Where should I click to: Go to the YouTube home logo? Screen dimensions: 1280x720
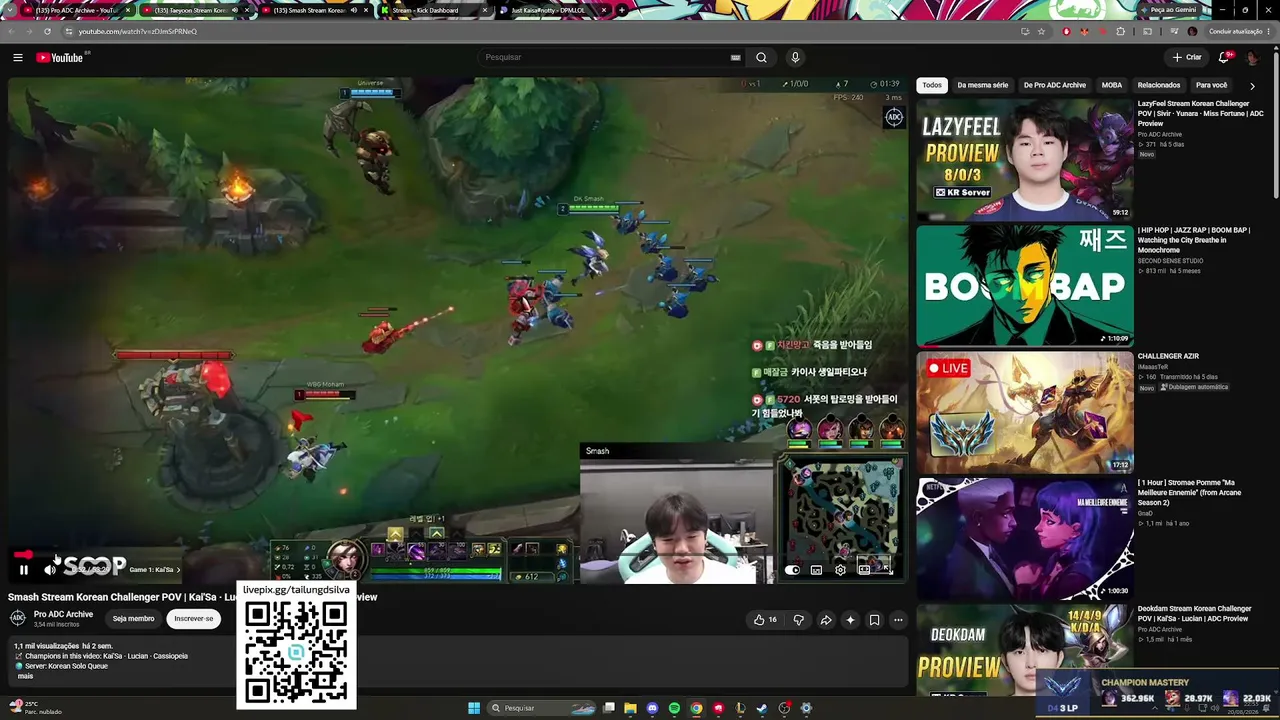(60, 58)
